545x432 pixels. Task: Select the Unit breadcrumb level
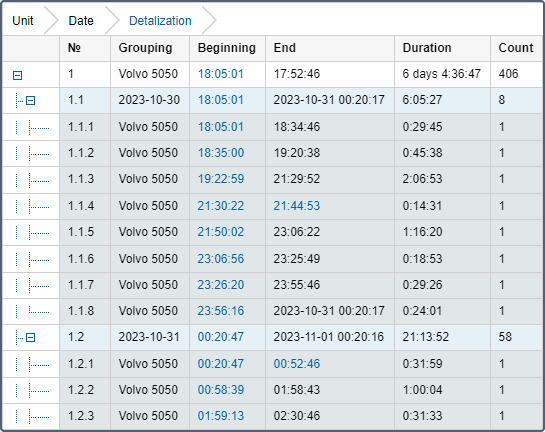[23, 21]
